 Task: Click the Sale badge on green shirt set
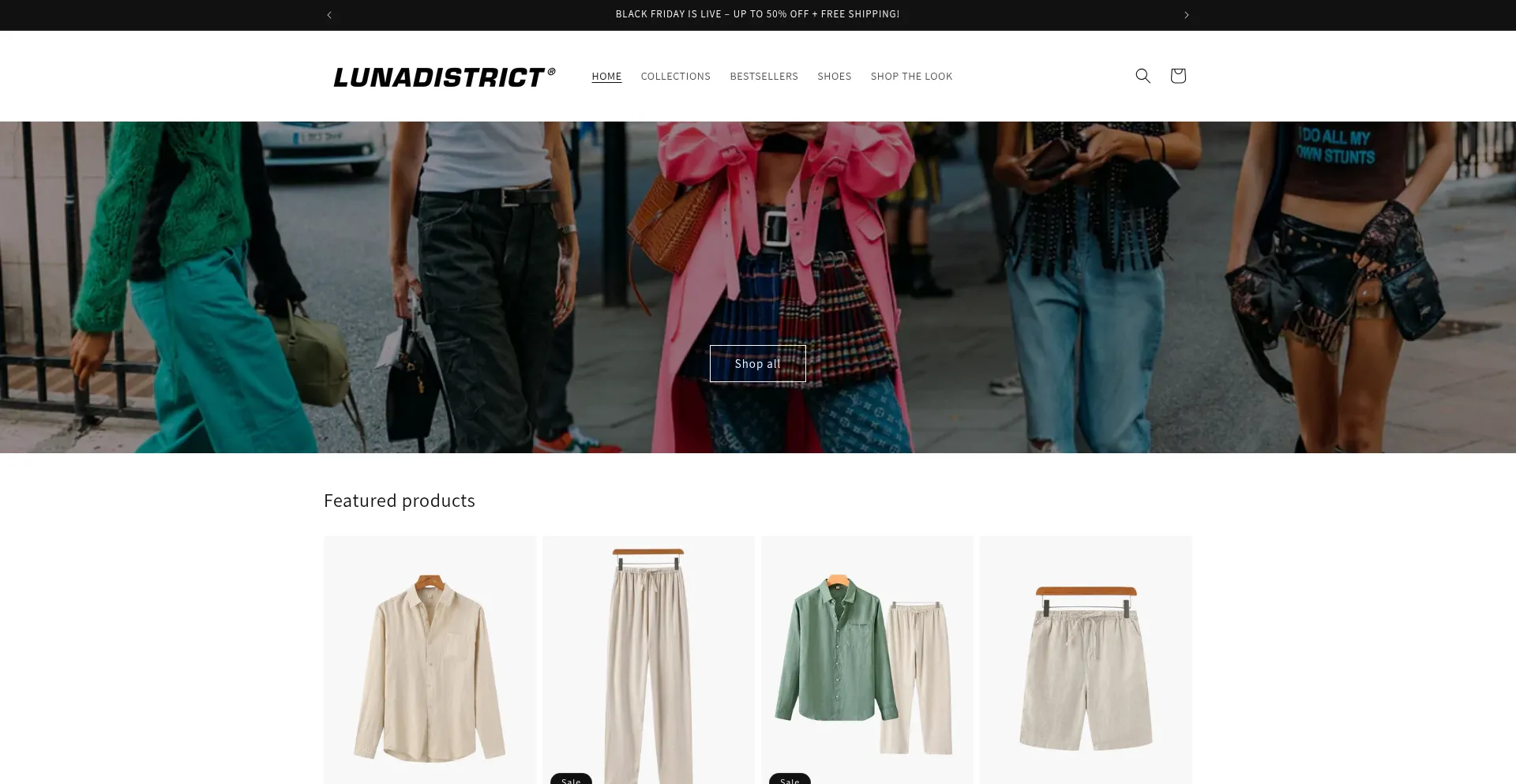tap(790, 779)
